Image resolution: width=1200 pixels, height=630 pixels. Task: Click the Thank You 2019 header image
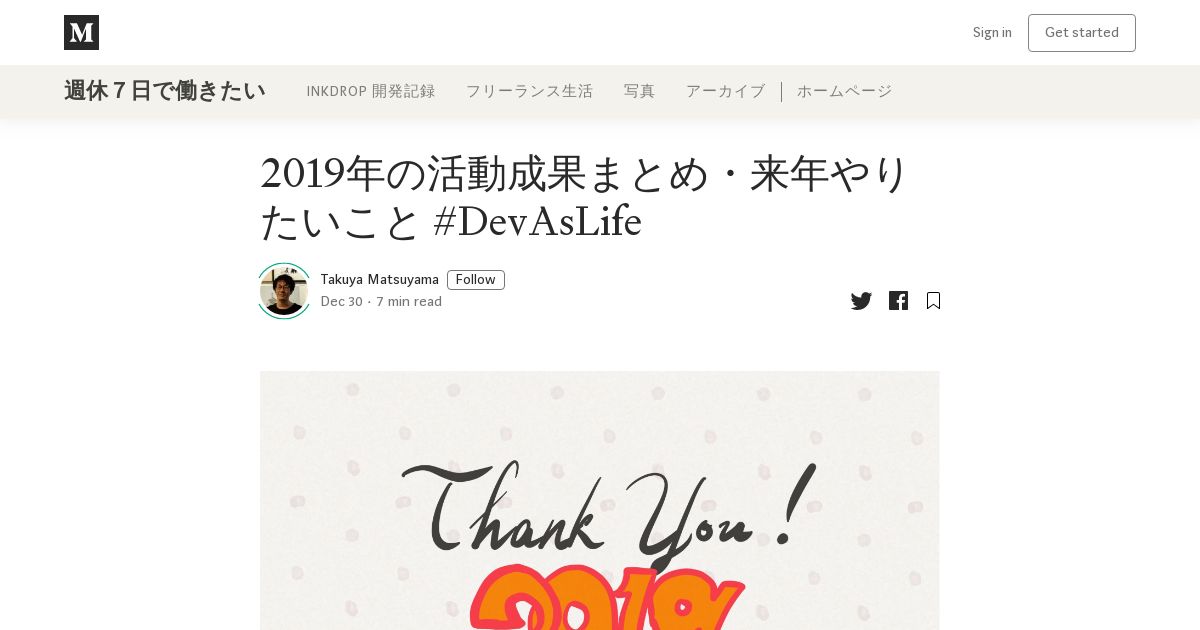600,500
